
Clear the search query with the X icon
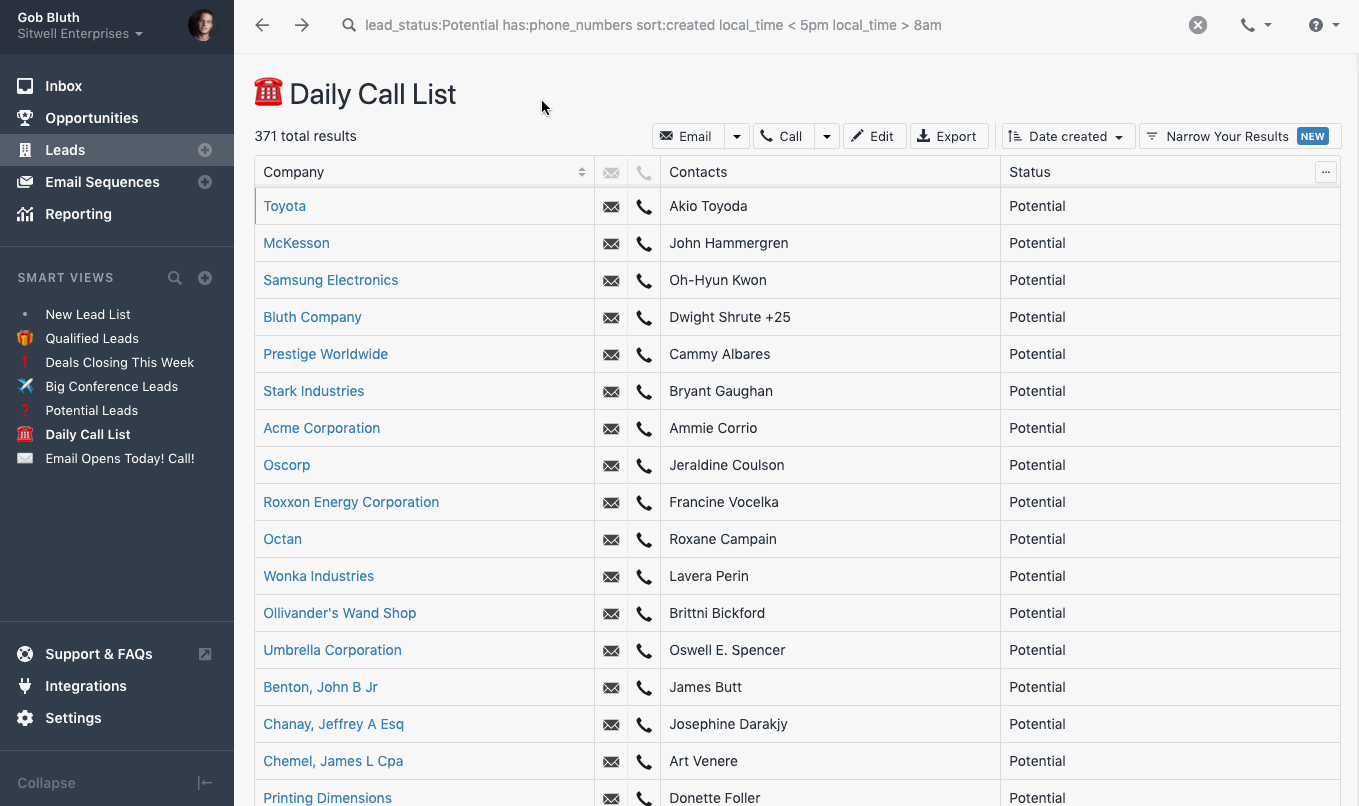point(1198,25)
